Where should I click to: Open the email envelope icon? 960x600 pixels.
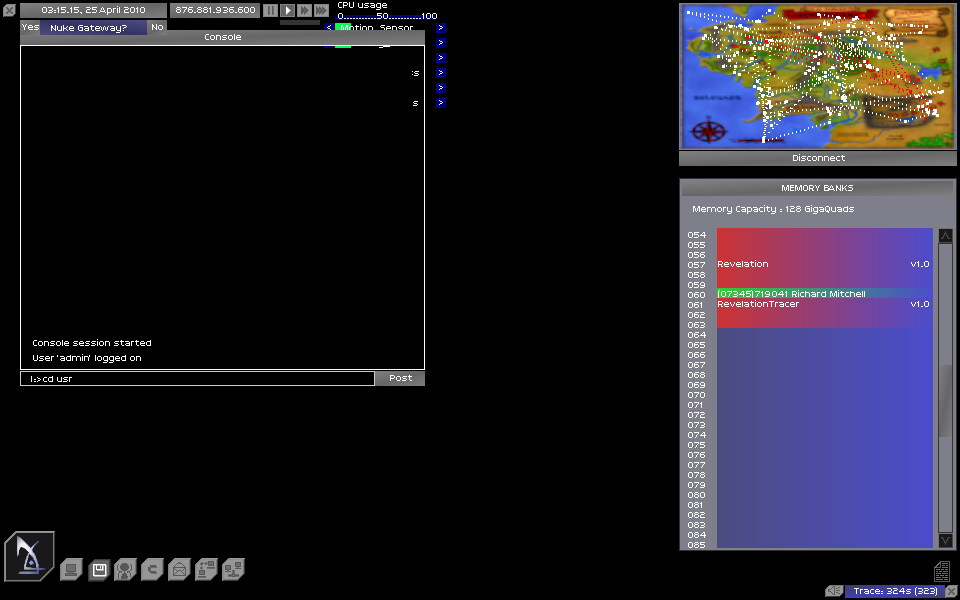pyautogui.click(x=179, y=570)
